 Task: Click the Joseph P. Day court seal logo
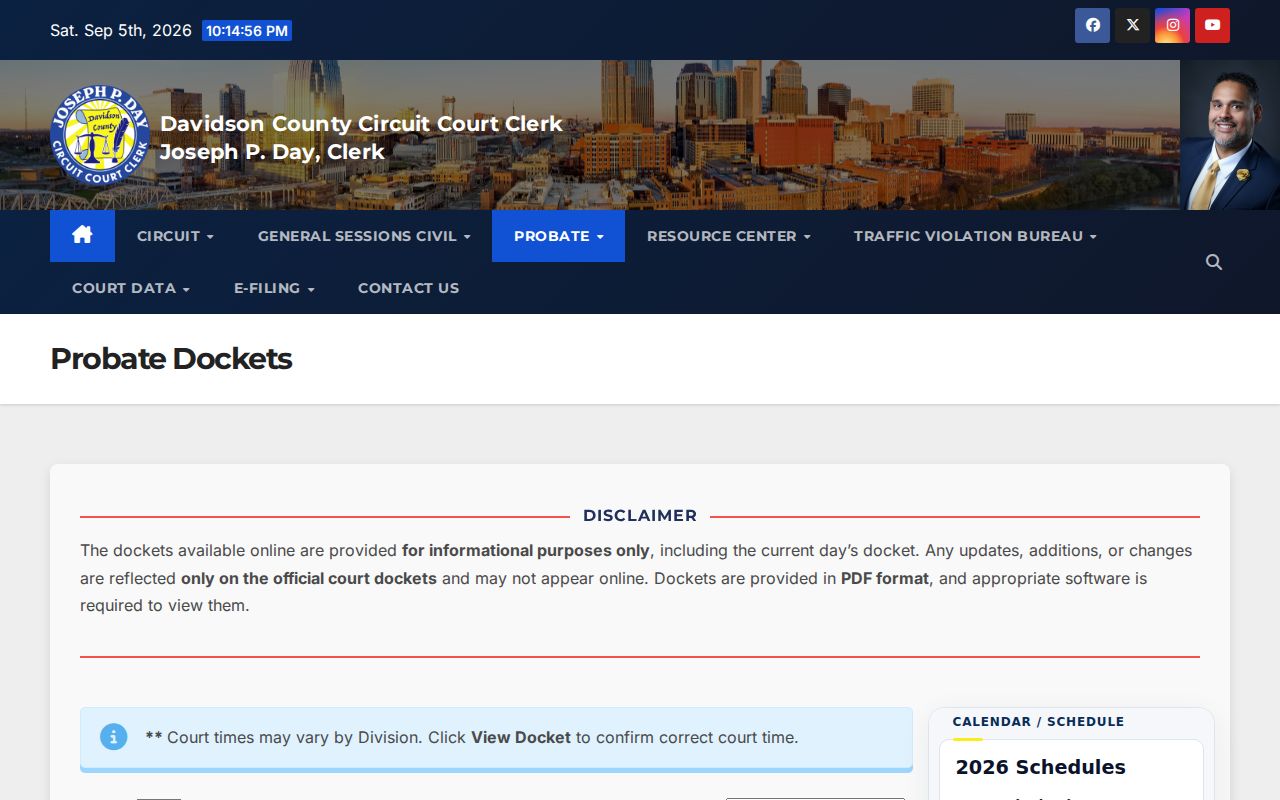tap(100, 135)
